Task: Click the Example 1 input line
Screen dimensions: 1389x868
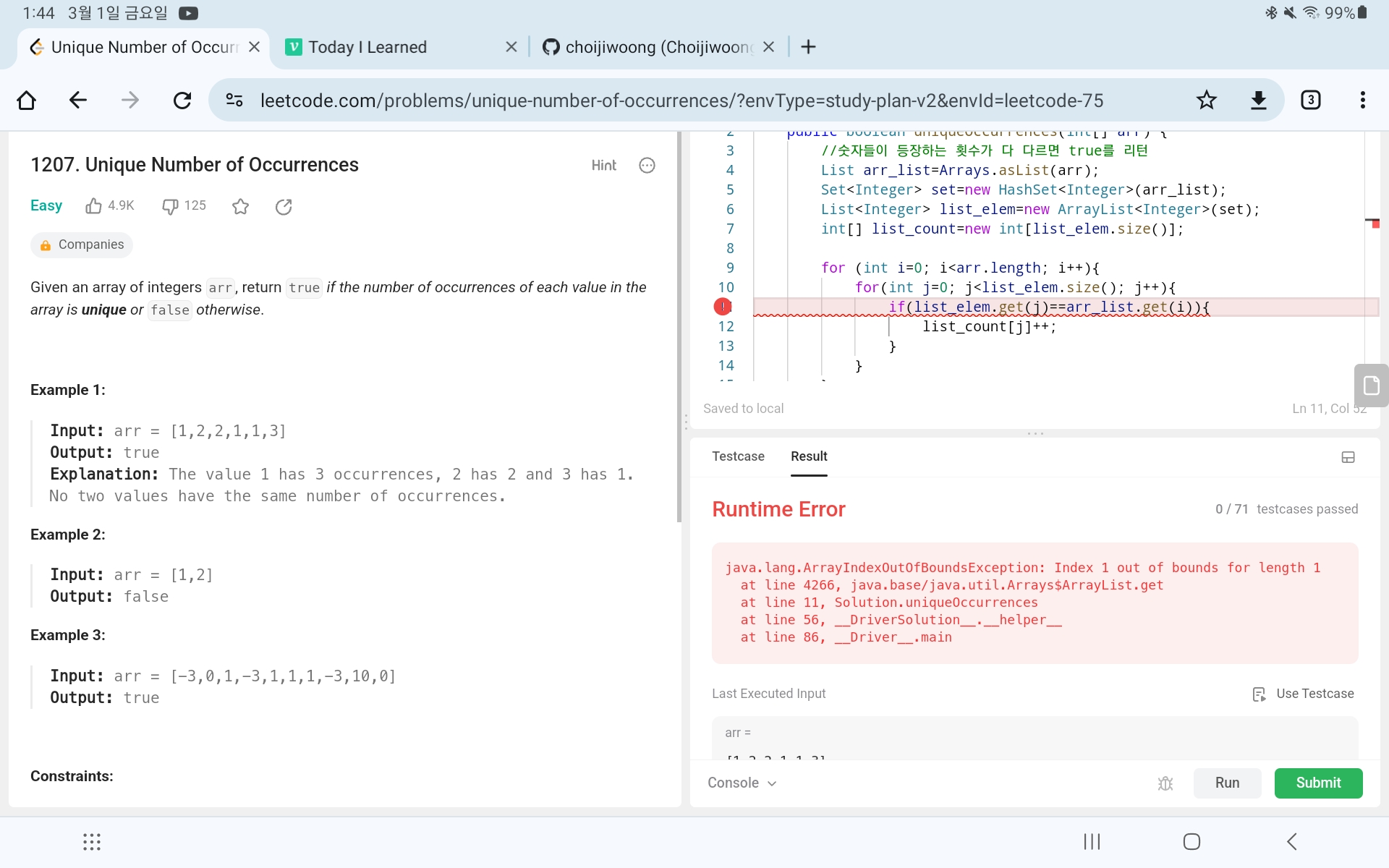Action: 168,431
